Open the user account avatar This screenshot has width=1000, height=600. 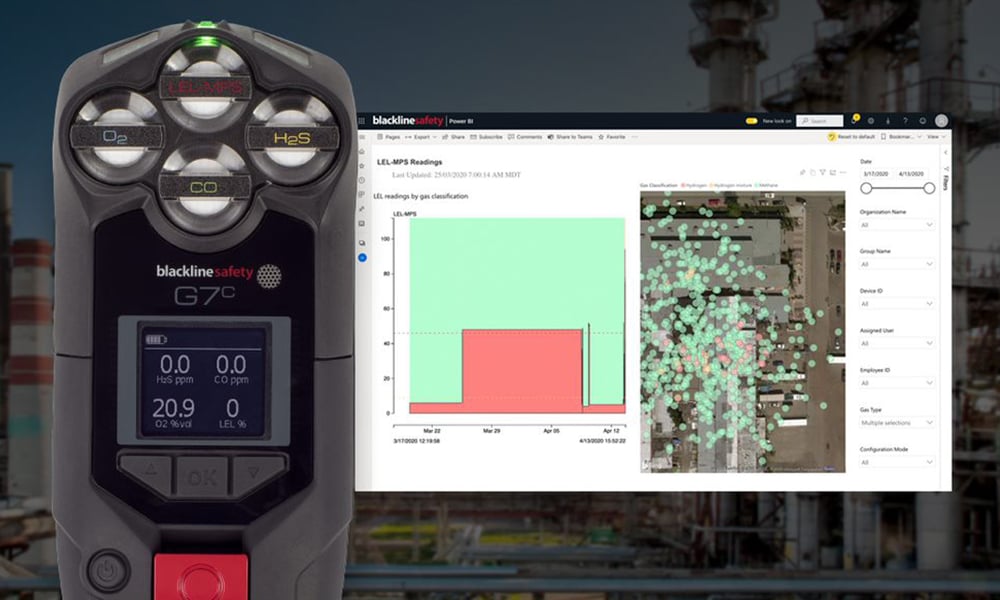pyautogui.click(x=941, y=121)
